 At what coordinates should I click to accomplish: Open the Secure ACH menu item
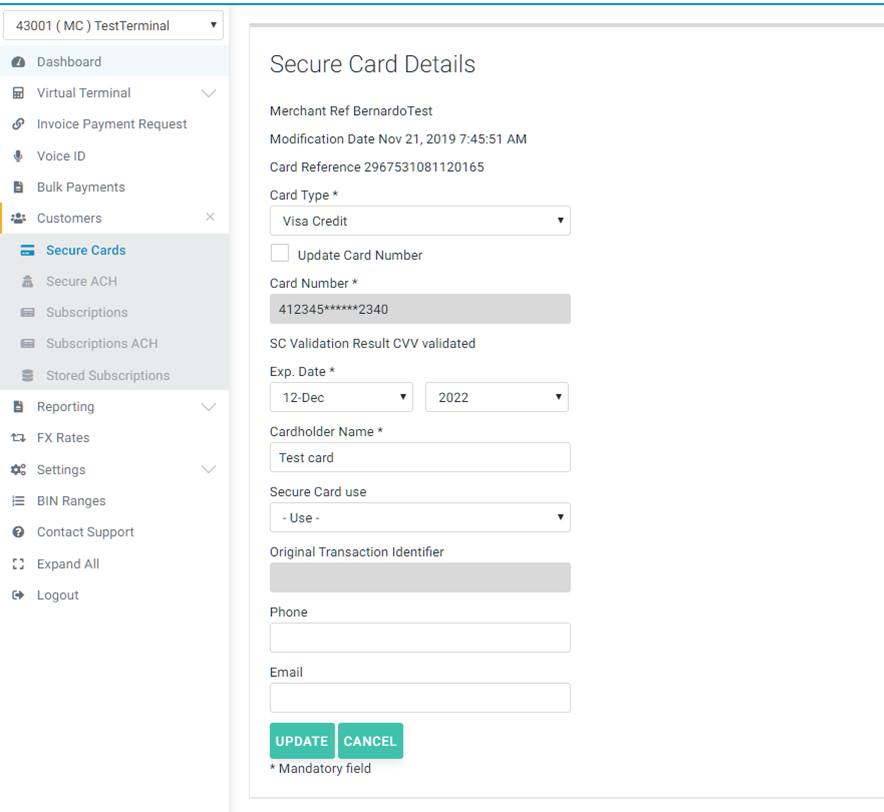pos(81,281)
